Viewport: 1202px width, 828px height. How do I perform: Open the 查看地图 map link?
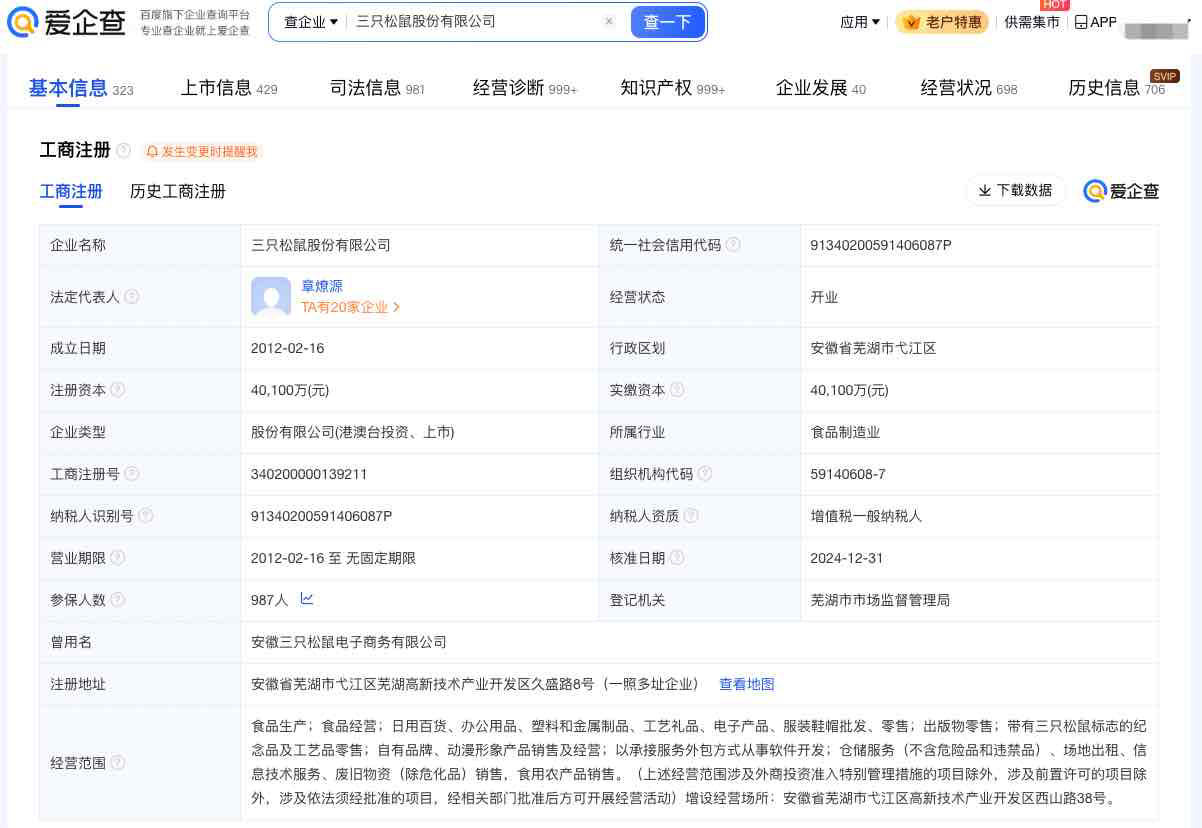click(x=747, y=684)
